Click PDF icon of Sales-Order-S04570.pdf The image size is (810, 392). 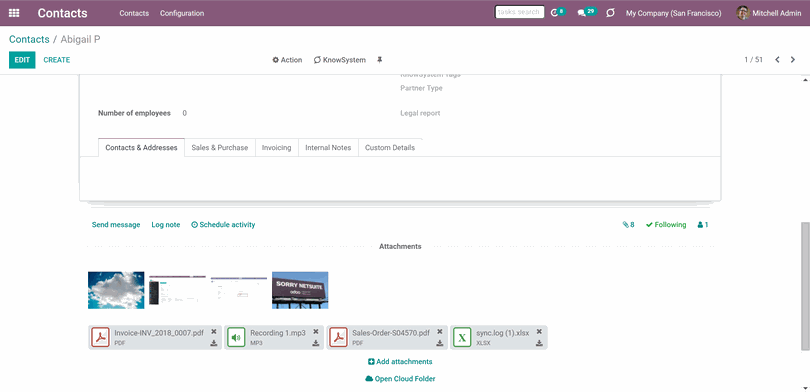point(338,337)
